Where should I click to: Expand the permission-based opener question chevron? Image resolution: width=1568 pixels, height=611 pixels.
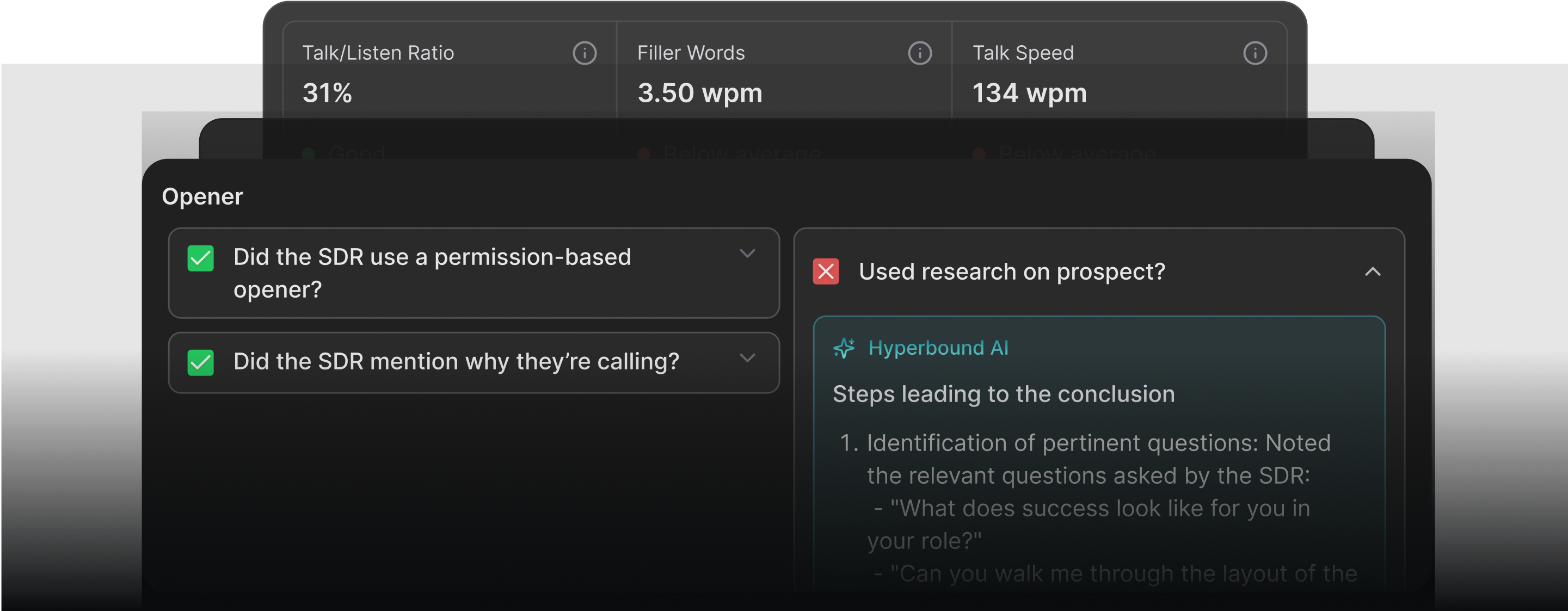click(x=747, y=253)
